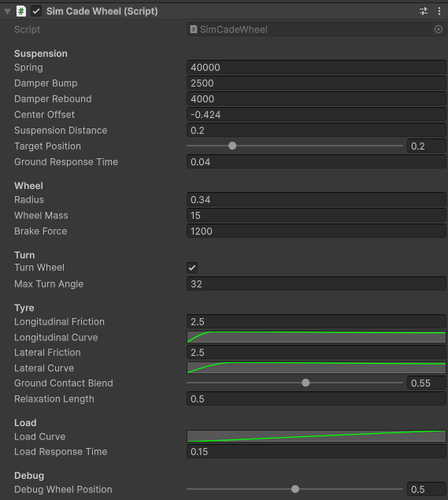This screenshot has height=500, width=448.
Task: Edit the Damper Rebound value 4000
Action: coord(316,99)
